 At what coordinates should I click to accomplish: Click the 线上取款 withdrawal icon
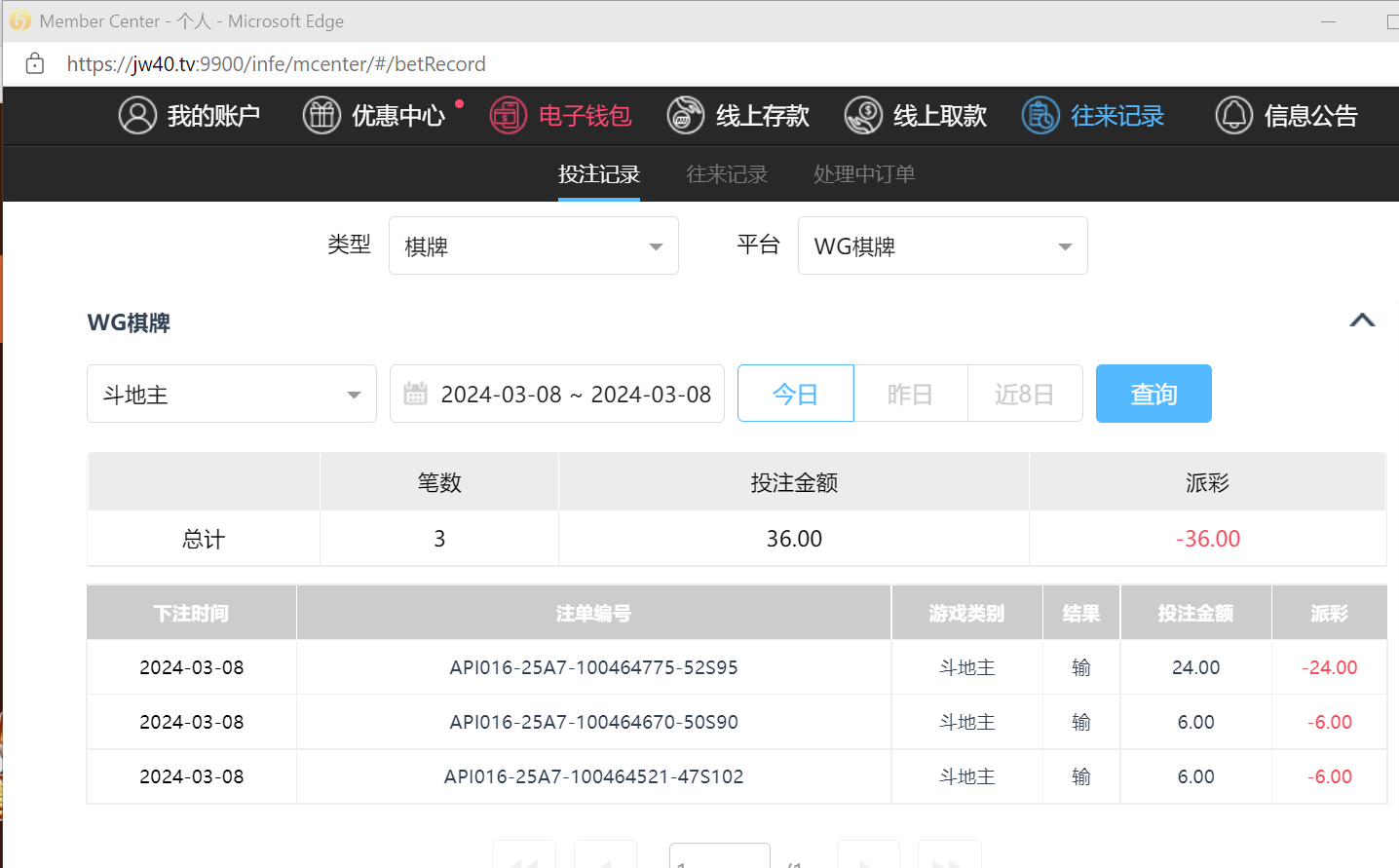pos(863,115)
